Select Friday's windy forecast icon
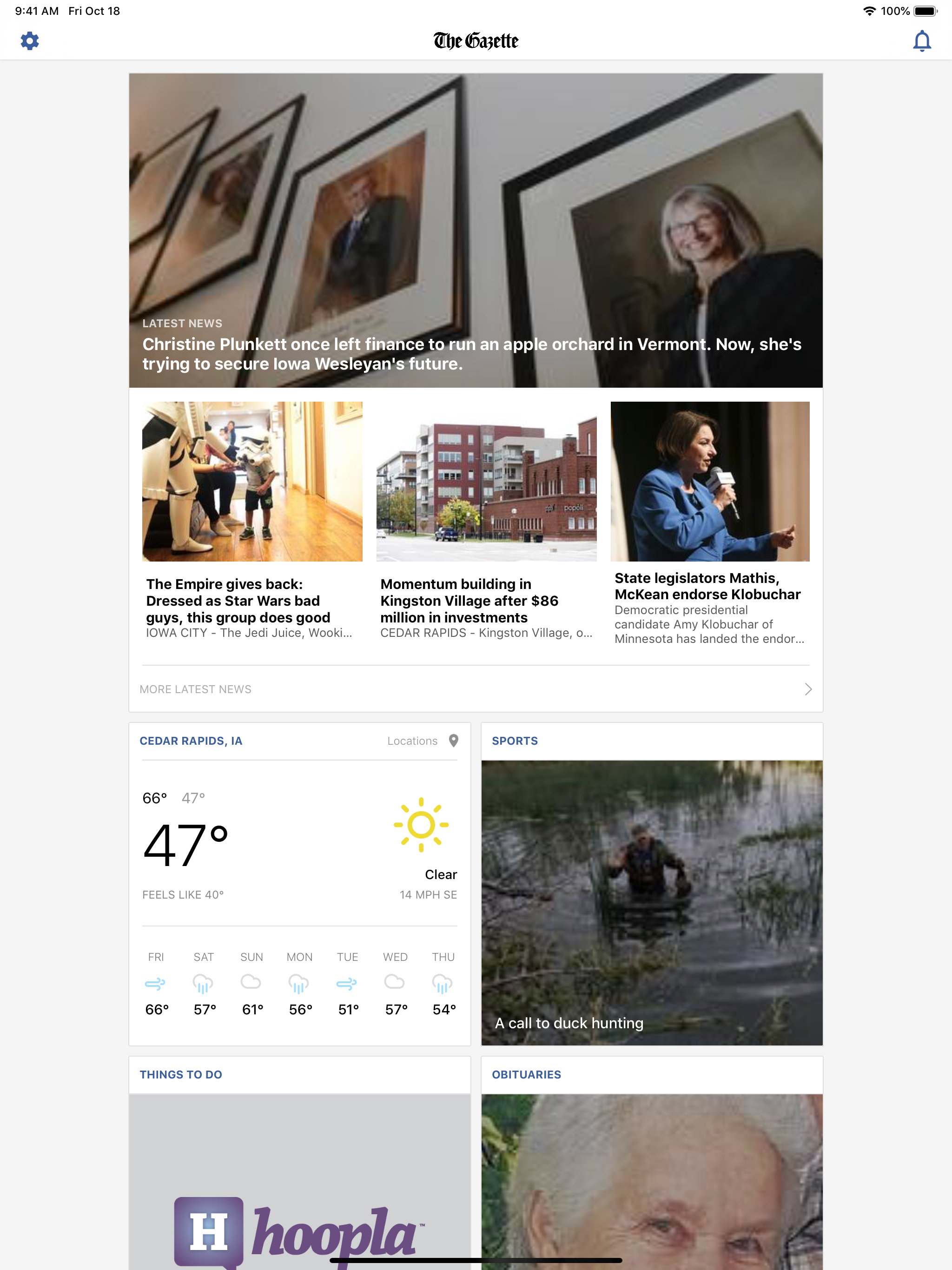The width and height of the screenshot is (952, 1270). click(156, 984)
